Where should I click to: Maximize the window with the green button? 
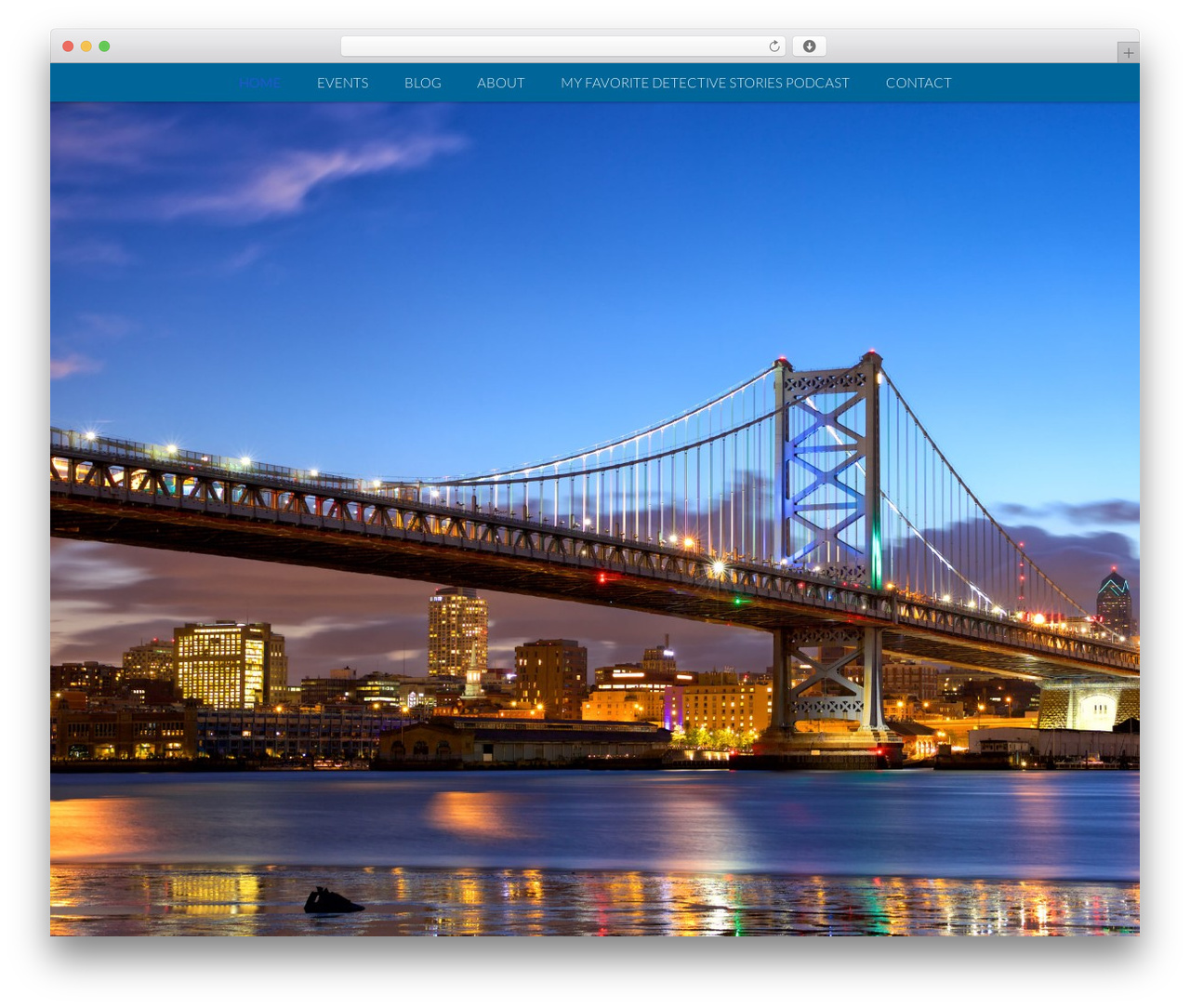click(104, 46)
